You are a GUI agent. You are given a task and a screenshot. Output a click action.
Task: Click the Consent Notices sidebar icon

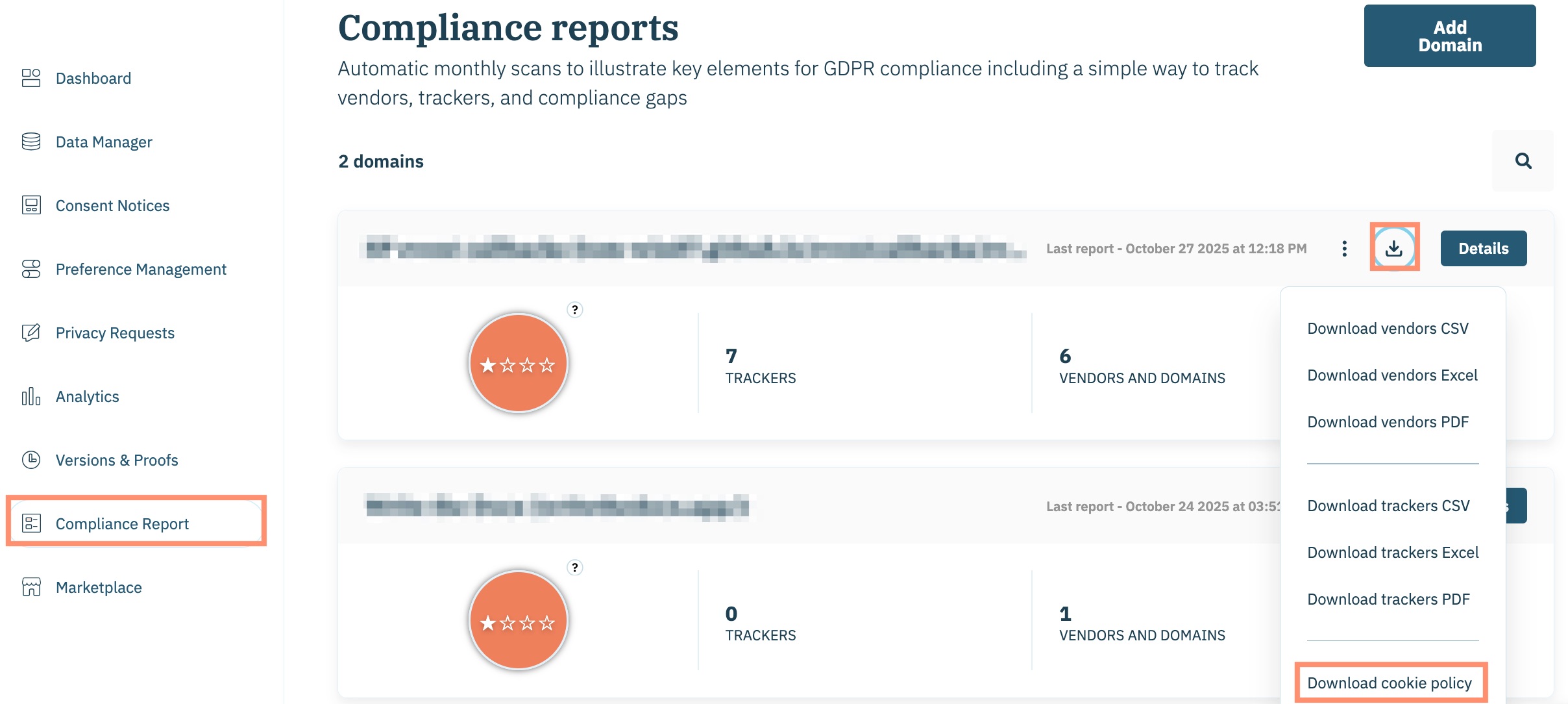coord(31,206)
